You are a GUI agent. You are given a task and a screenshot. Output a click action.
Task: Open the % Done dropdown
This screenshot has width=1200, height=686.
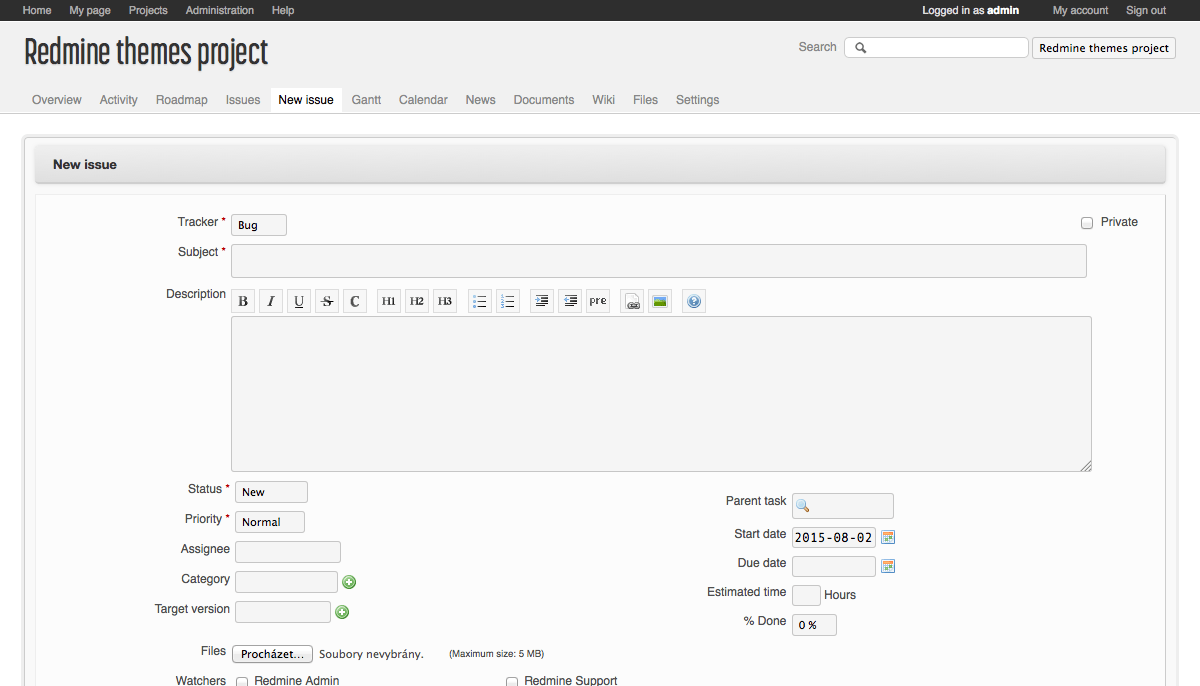(814, 625)
